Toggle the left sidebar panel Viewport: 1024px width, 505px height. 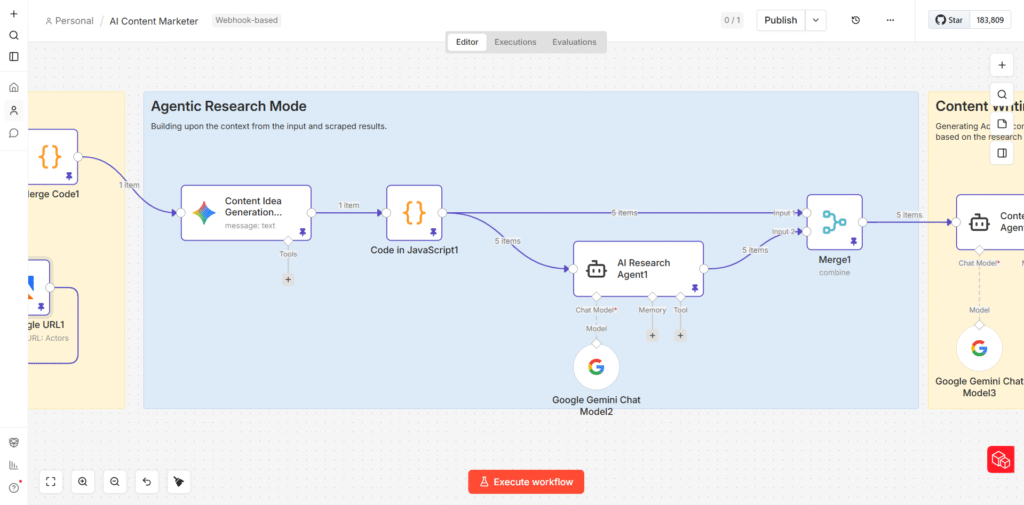[14, 57]
